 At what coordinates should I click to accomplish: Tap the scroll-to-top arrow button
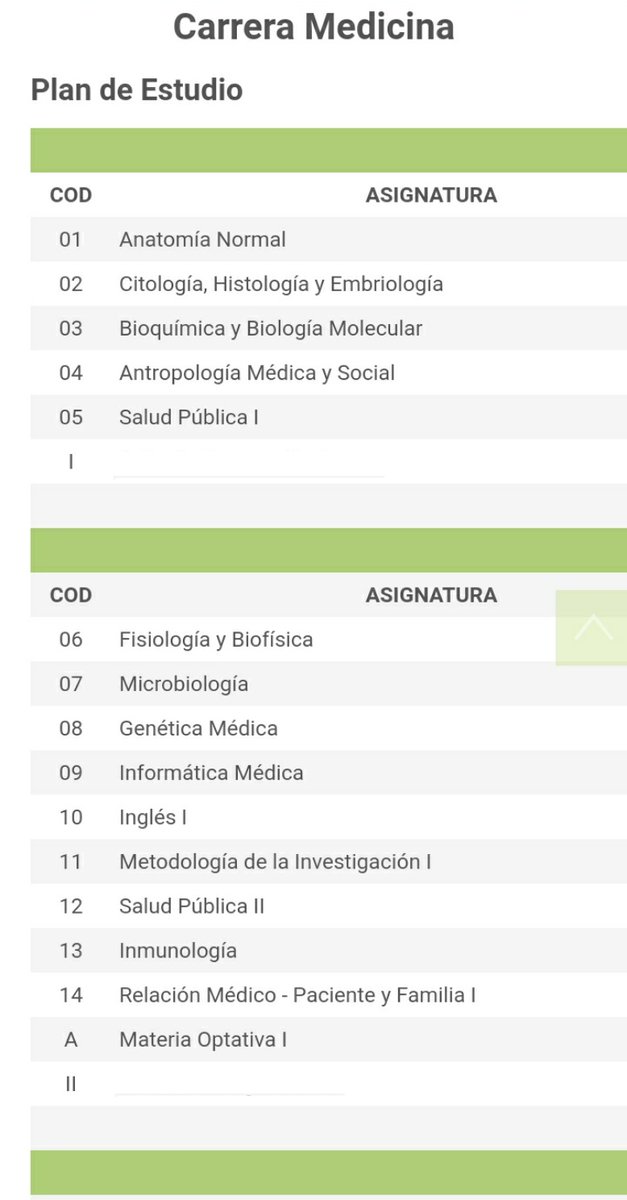(592, 627)
